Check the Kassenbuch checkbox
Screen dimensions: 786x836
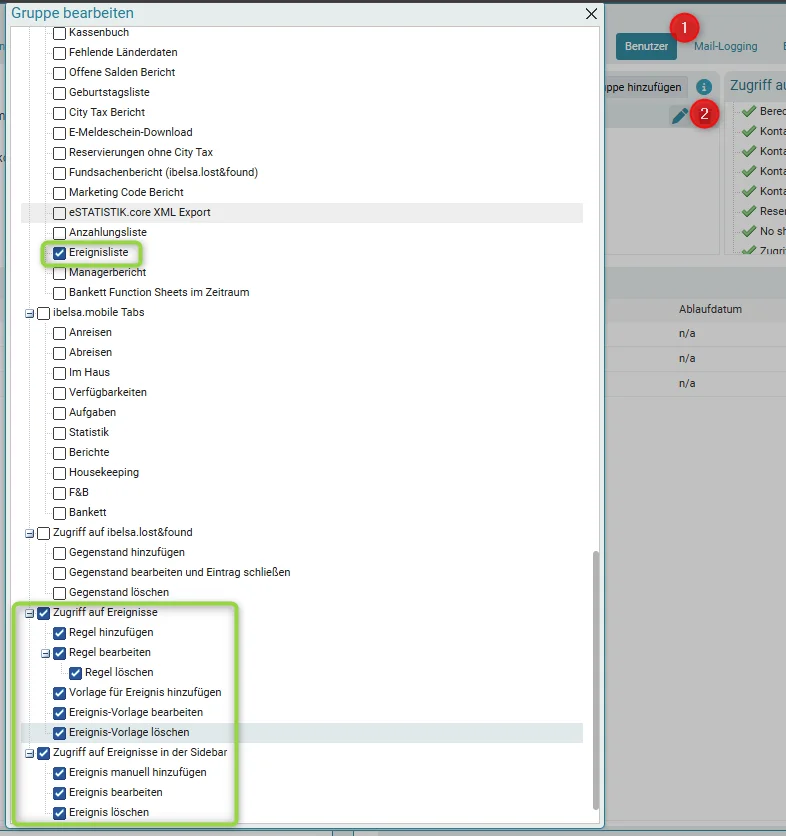60,33
